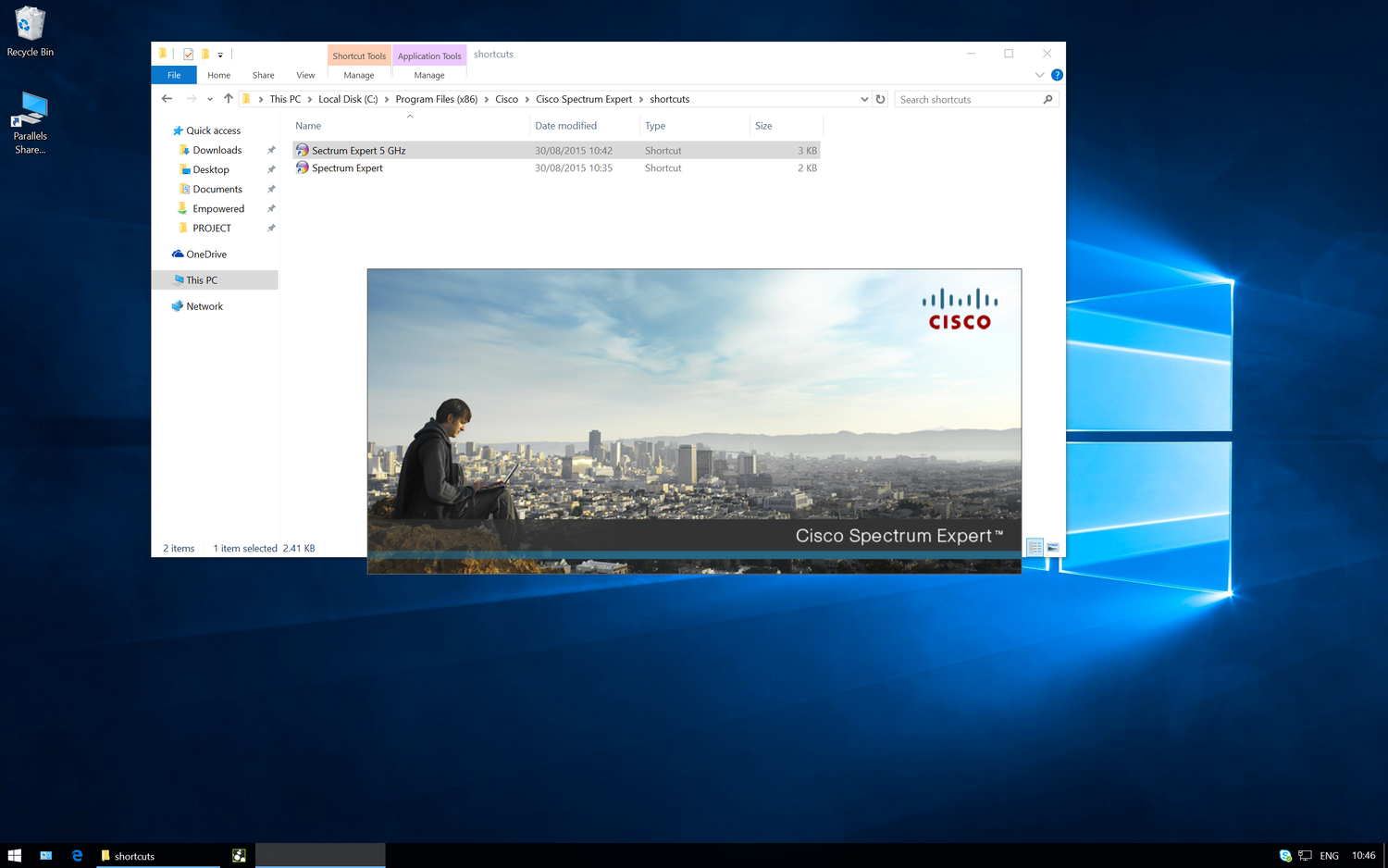Open the Share ribbon tab

[264, 75]
